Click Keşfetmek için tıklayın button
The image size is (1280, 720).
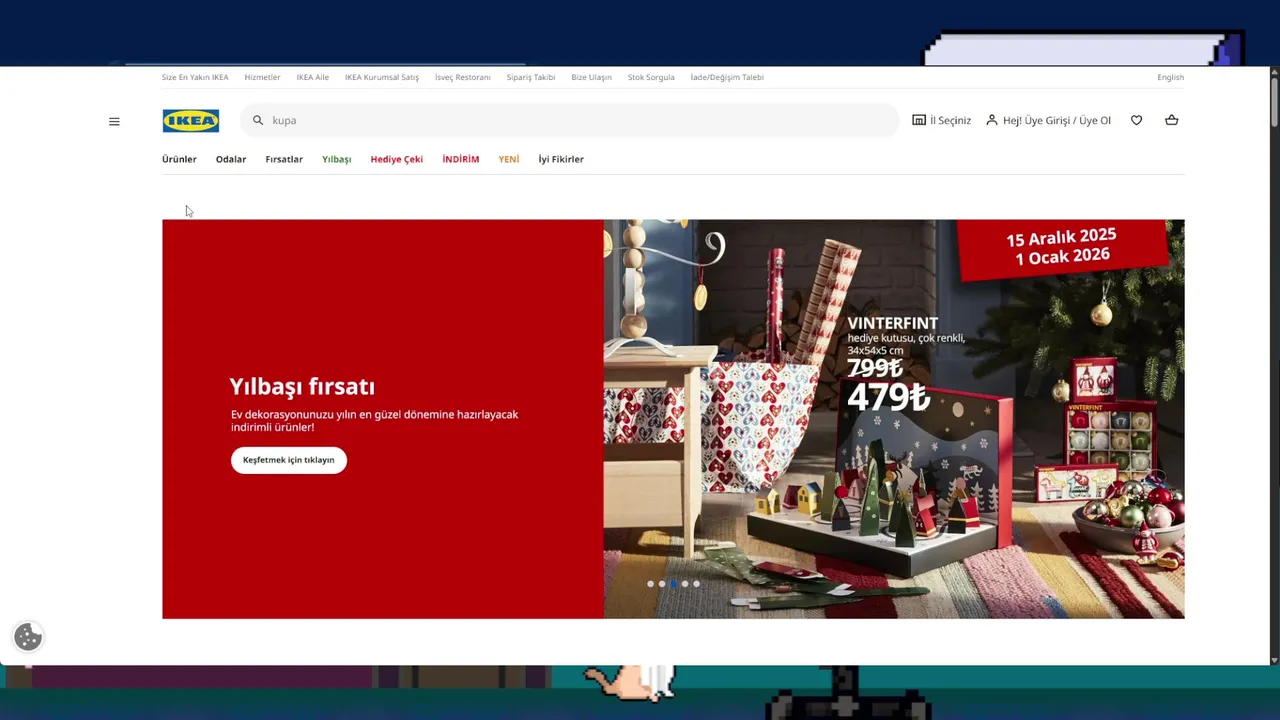pyautogui.click(x=289, y=460)
